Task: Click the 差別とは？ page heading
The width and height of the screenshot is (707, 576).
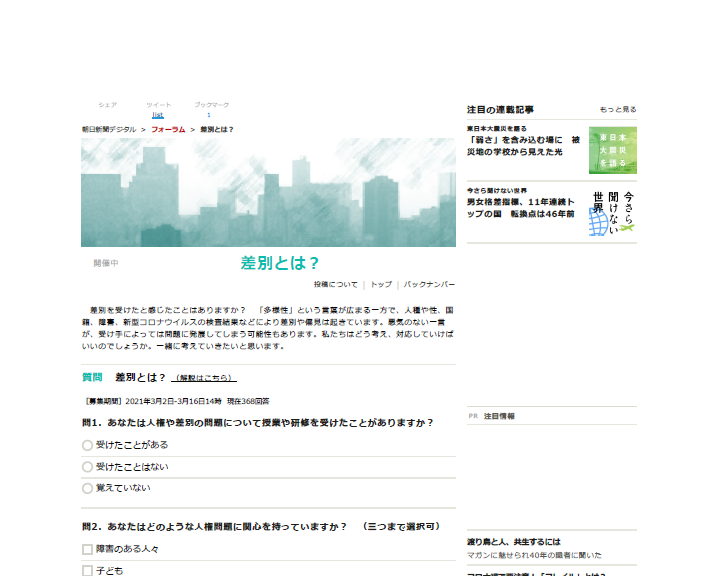Action: (x=280, y=263)
